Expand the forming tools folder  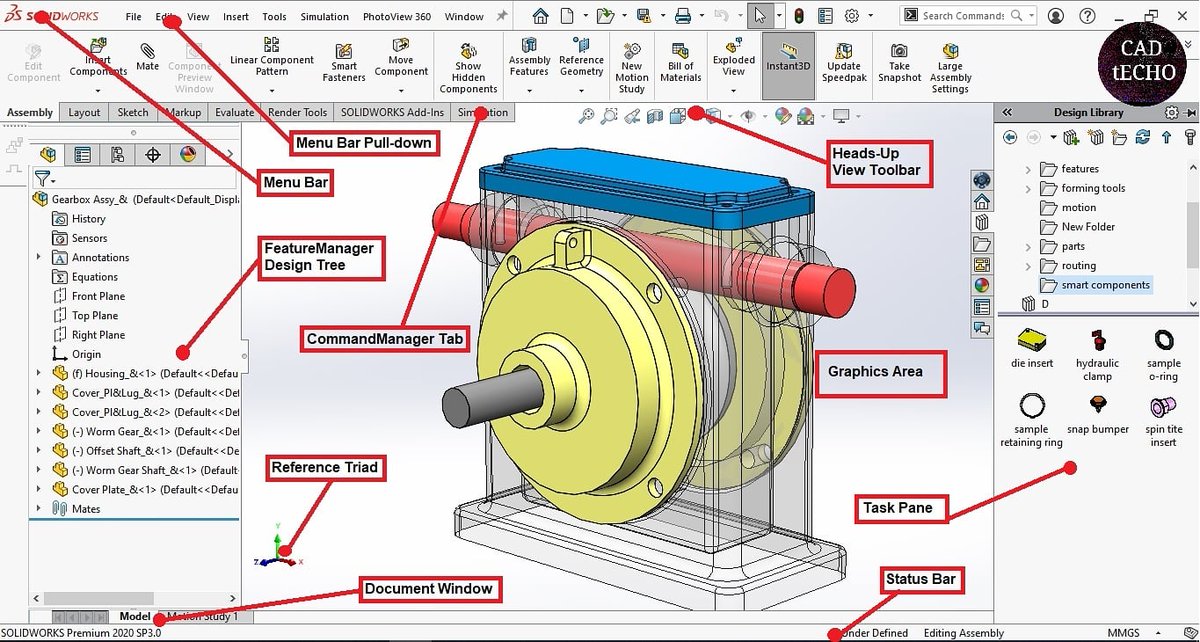pos(1028,188)
